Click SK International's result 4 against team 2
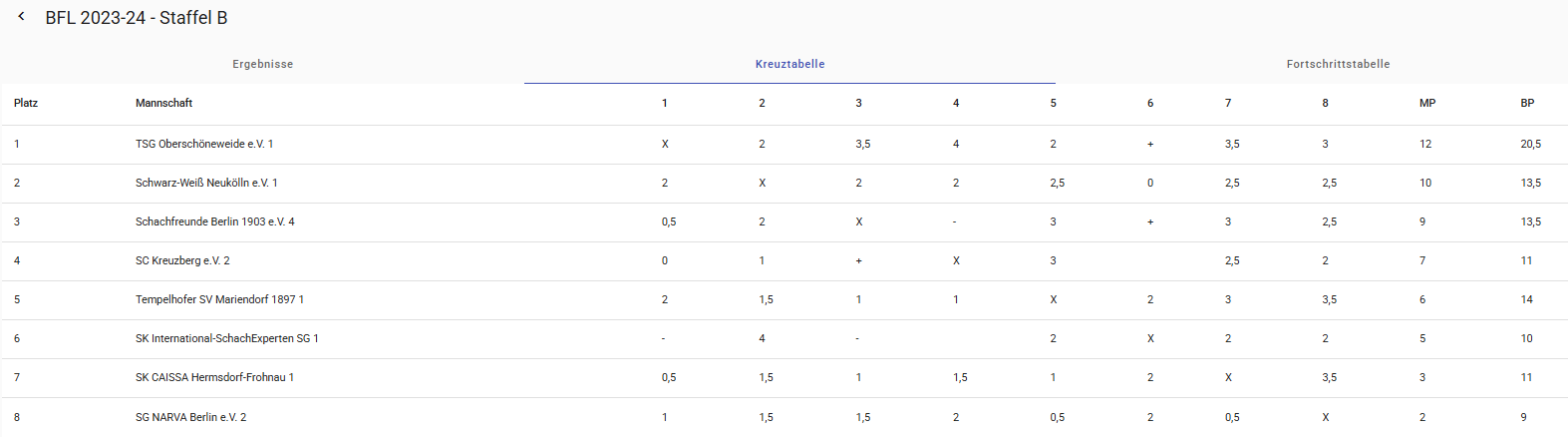This screenshot has height=437, width=1568. point(762,338)
